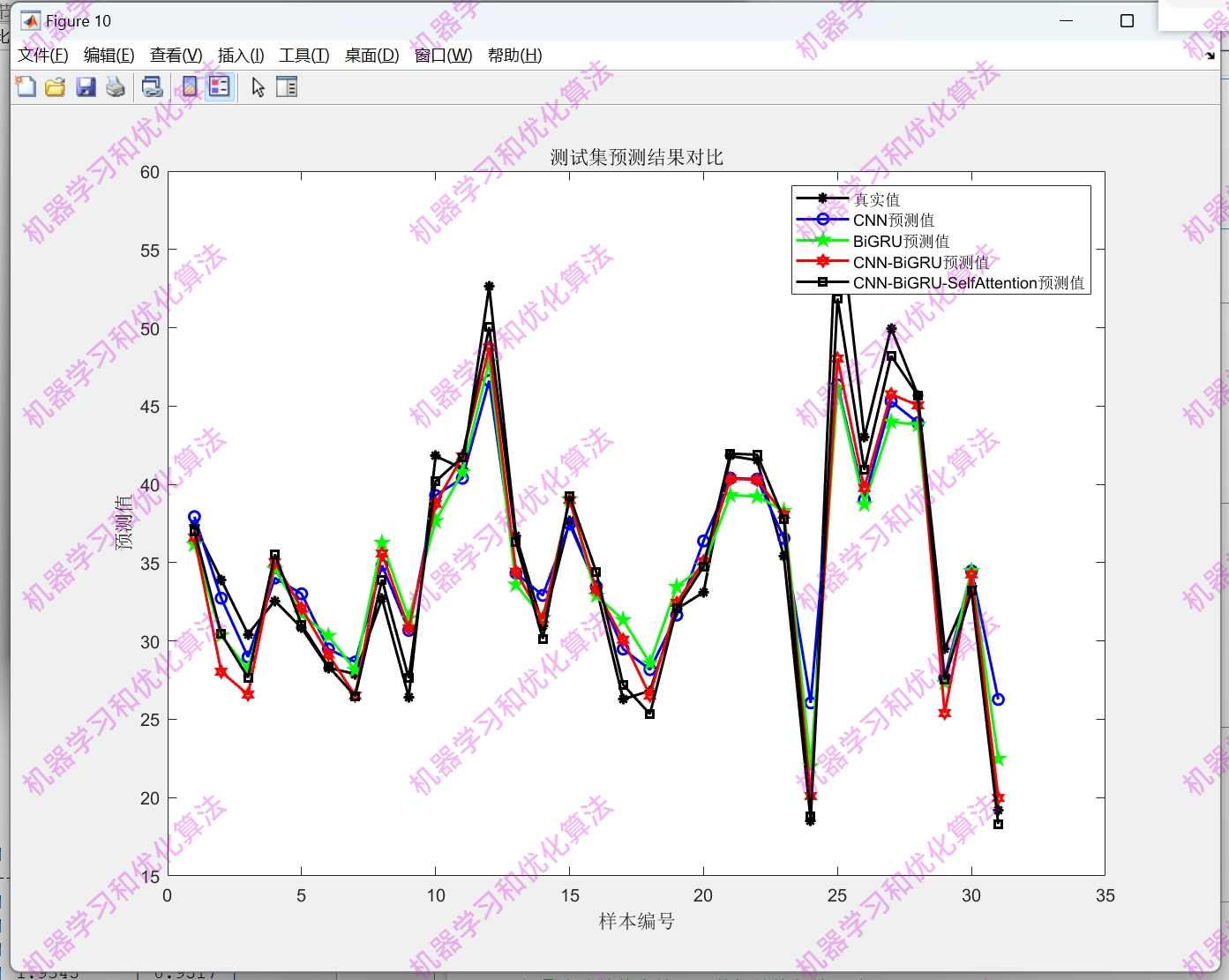Select the CNN-BiGRU预测值 legend entry

[x=920, y=262]
